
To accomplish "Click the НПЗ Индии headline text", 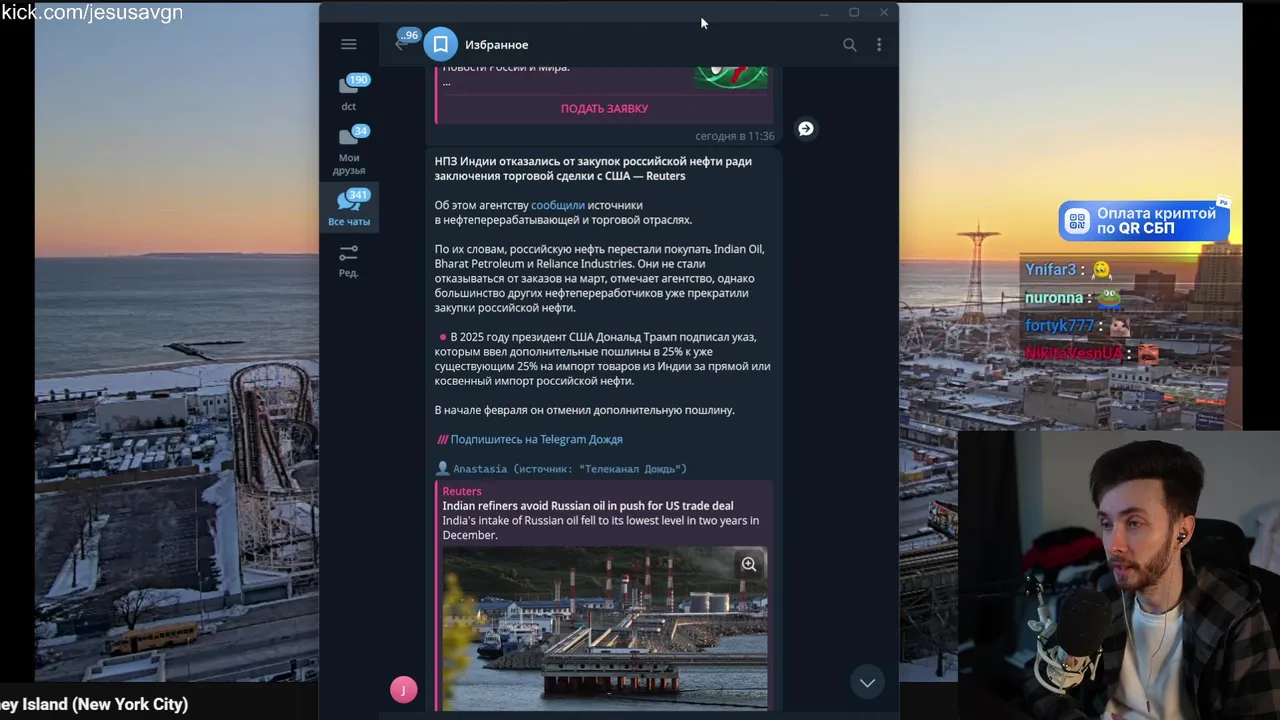I will point(593,168).
